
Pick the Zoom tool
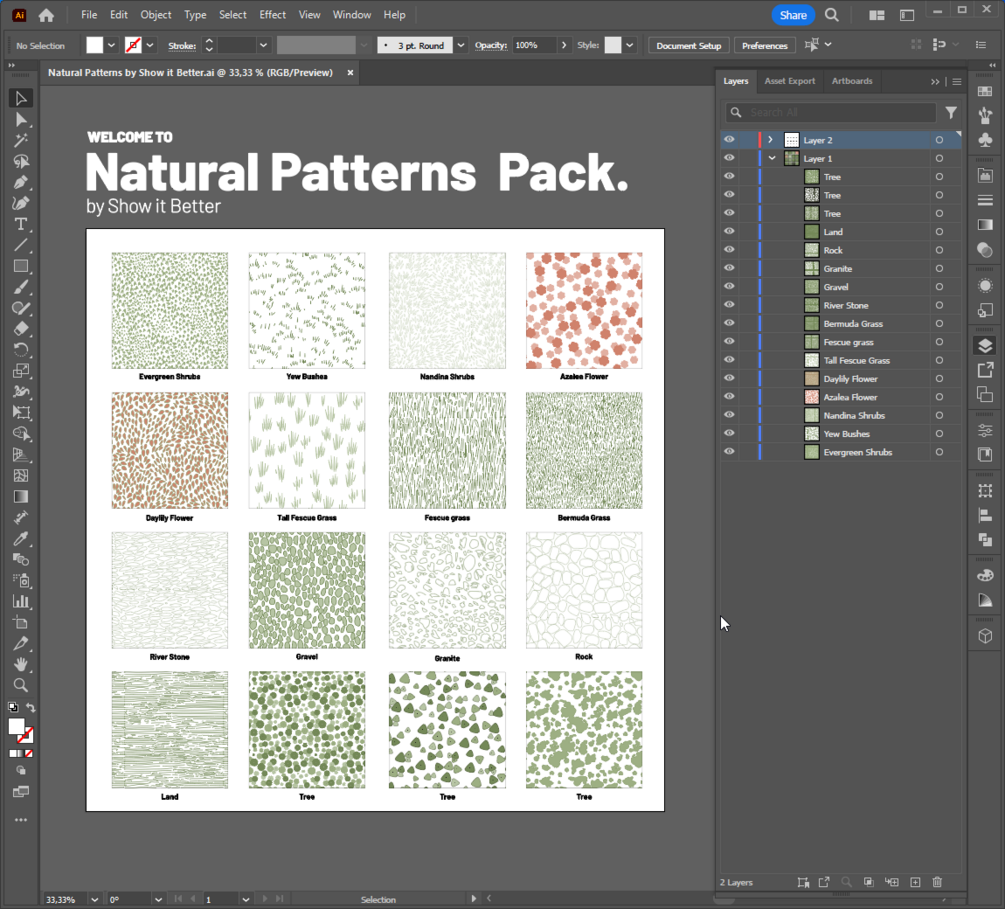tap(20, 685)
